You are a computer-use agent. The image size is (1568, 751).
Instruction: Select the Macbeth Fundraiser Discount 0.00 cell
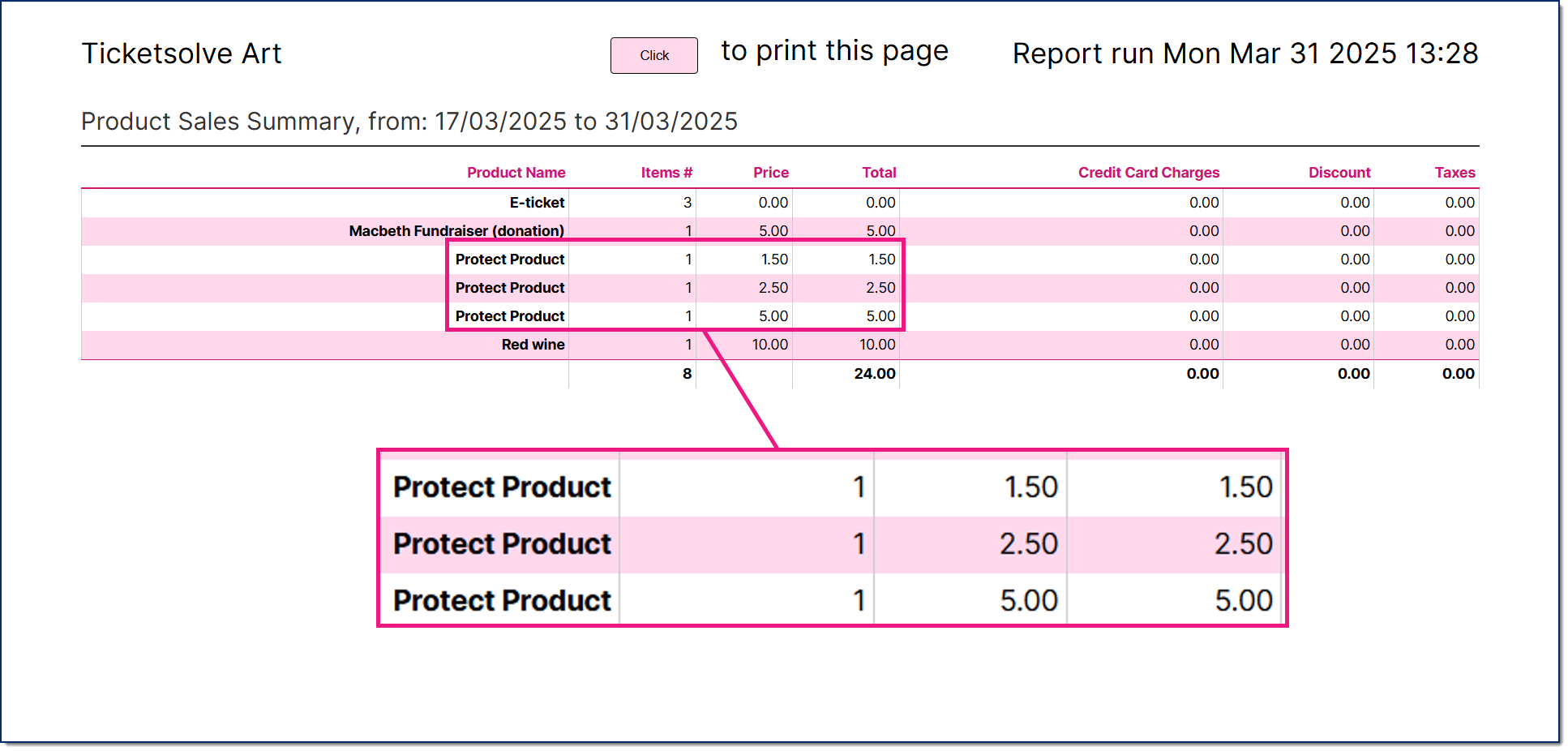click(x=1355, y=231)
